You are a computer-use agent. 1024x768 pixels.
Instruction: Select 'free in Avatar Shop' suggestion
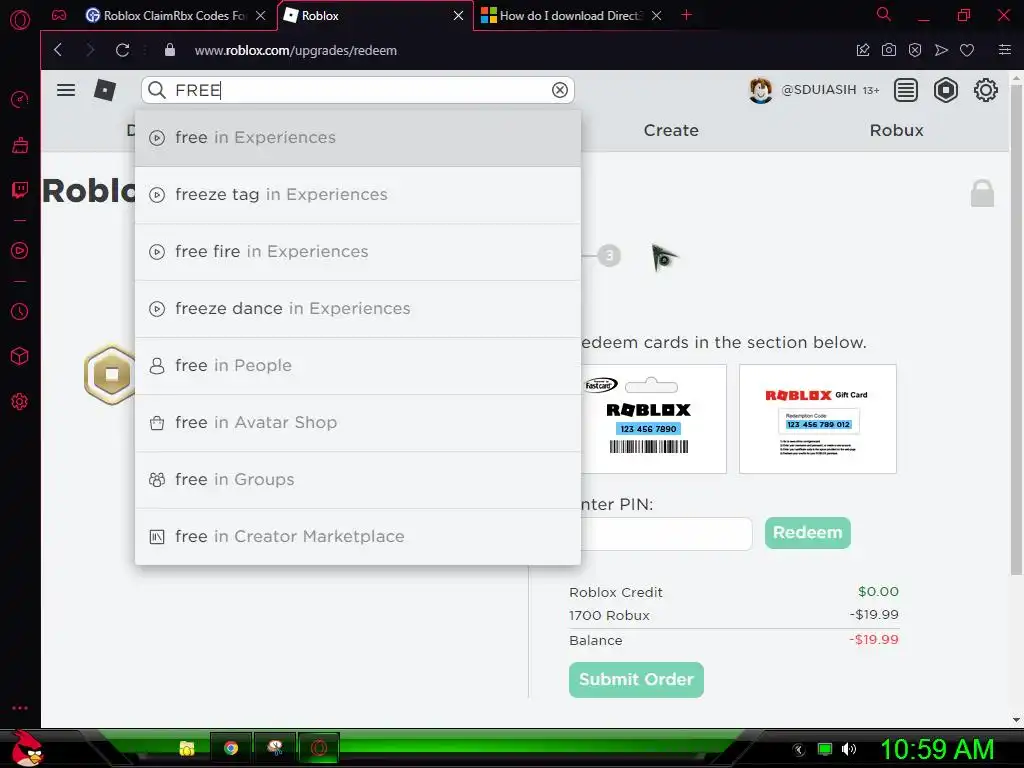click(358, 423)
